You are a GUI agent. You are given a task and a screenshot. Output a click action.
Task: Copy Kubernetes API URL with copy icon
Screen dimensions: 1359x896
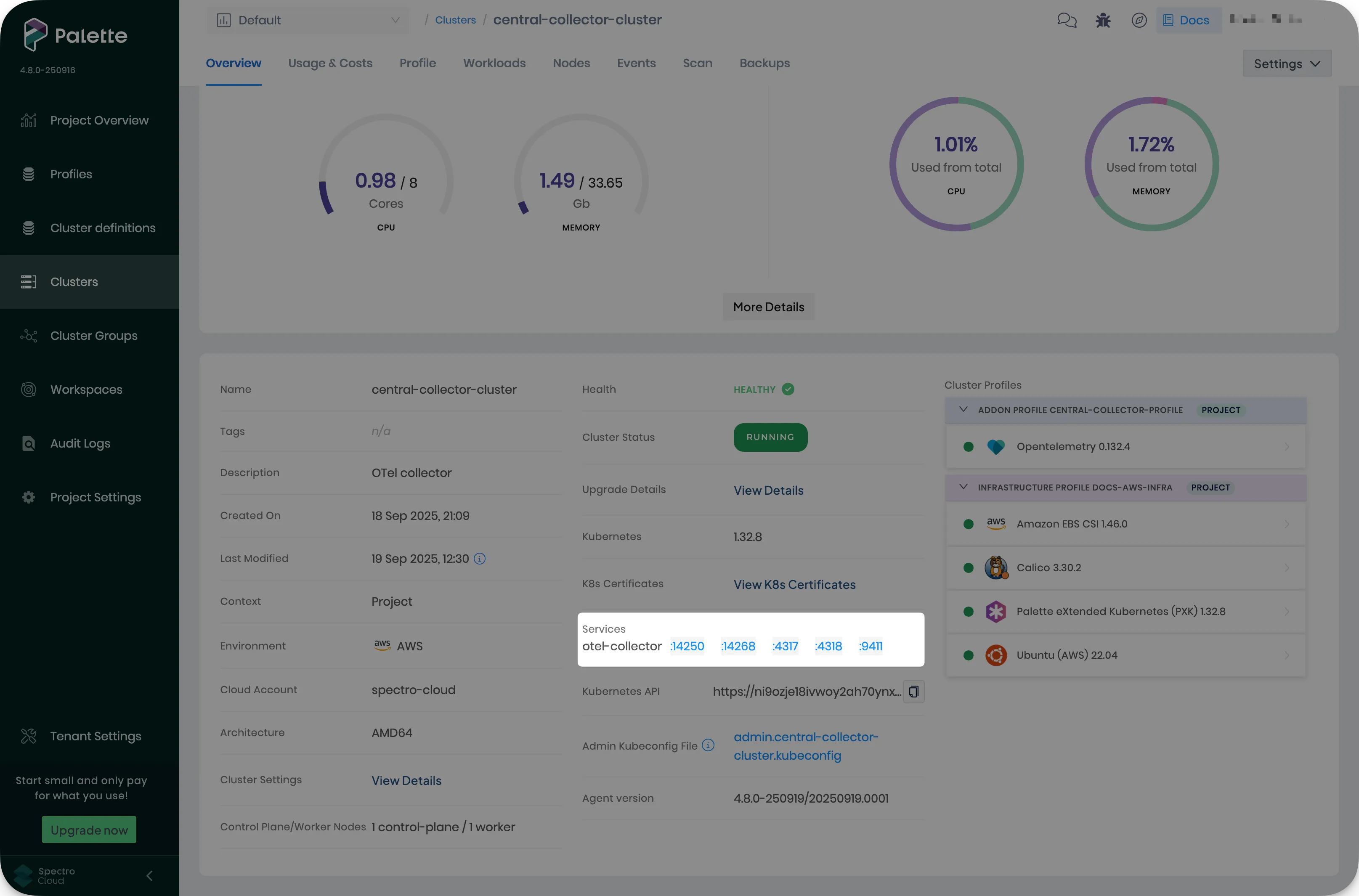913,692
